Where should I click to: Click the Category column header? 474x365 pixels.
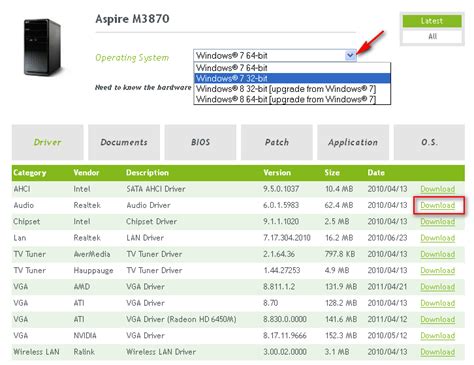tap(30, 173)
